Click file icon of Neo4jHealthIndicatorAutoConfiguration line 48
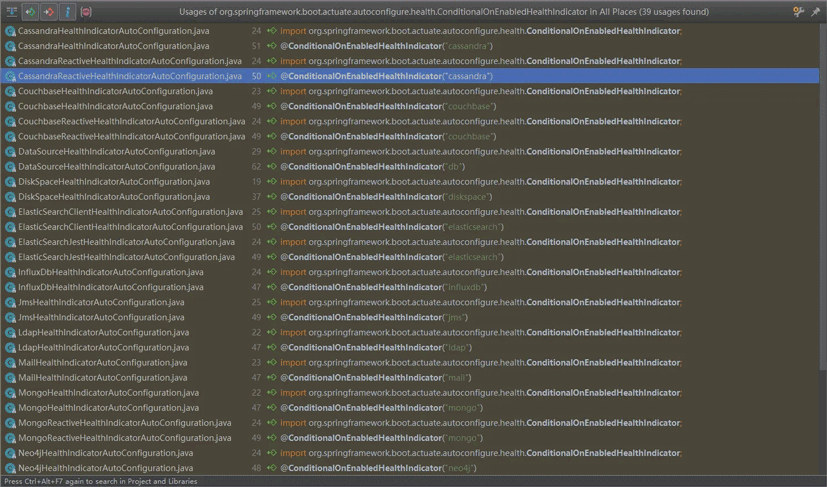This screenshot has width=827, height=487. 10,468
